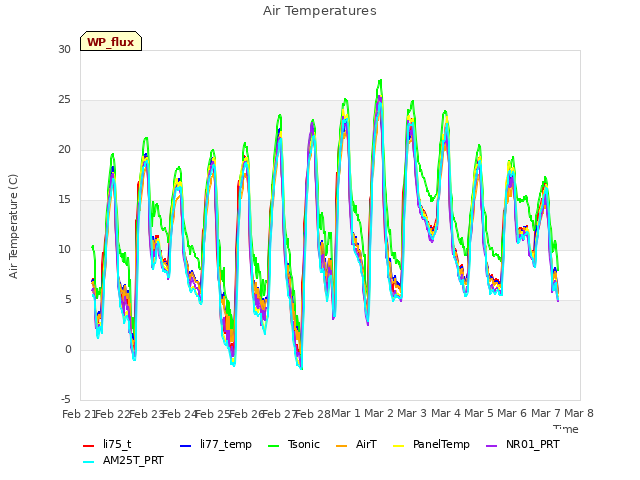640x480 pixels.
Task: Click the Time x-axis title
Action: 566,429
